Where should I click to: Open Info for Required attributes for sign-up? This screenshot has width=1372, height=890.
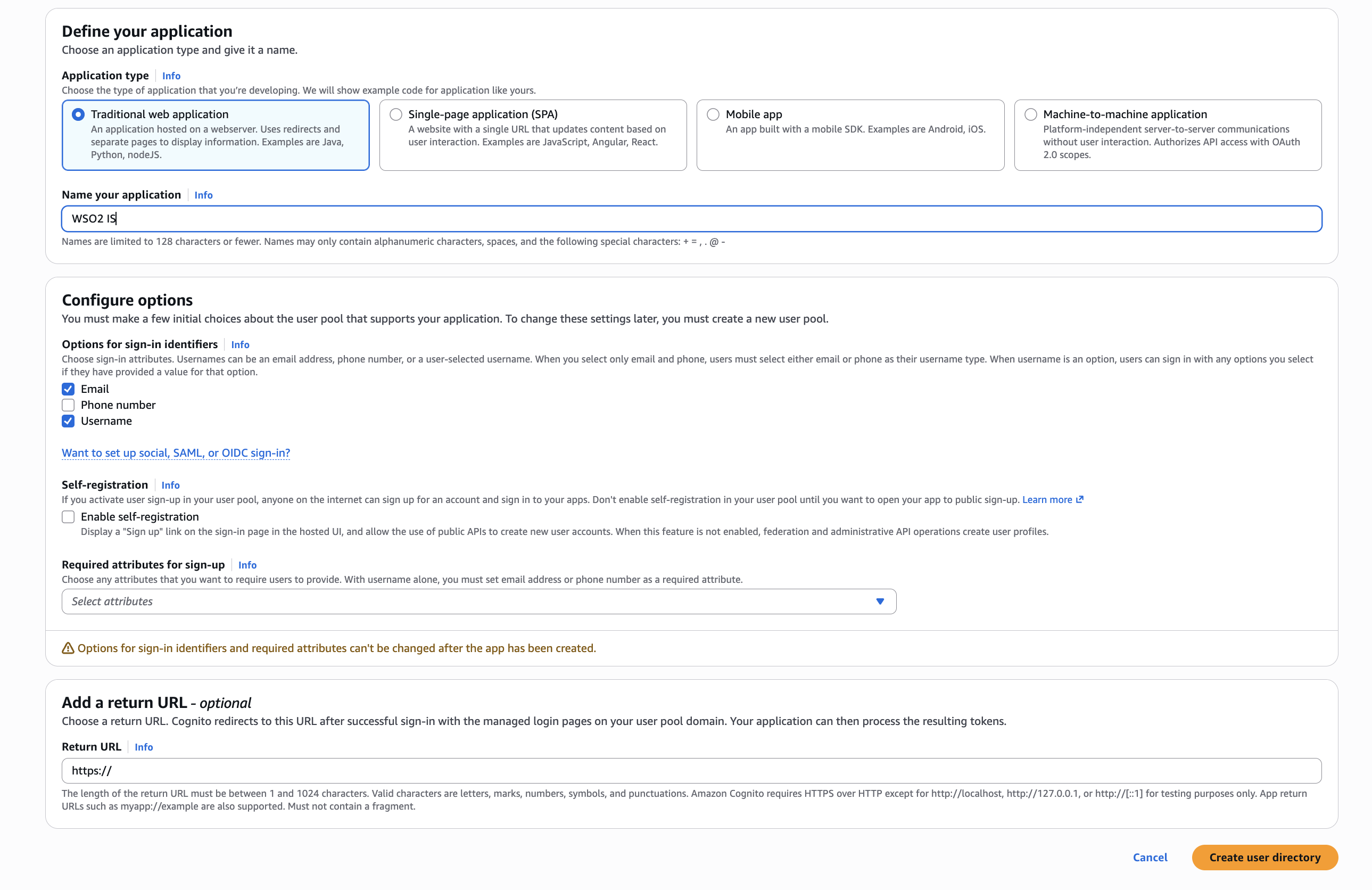(x=247, y=565)
